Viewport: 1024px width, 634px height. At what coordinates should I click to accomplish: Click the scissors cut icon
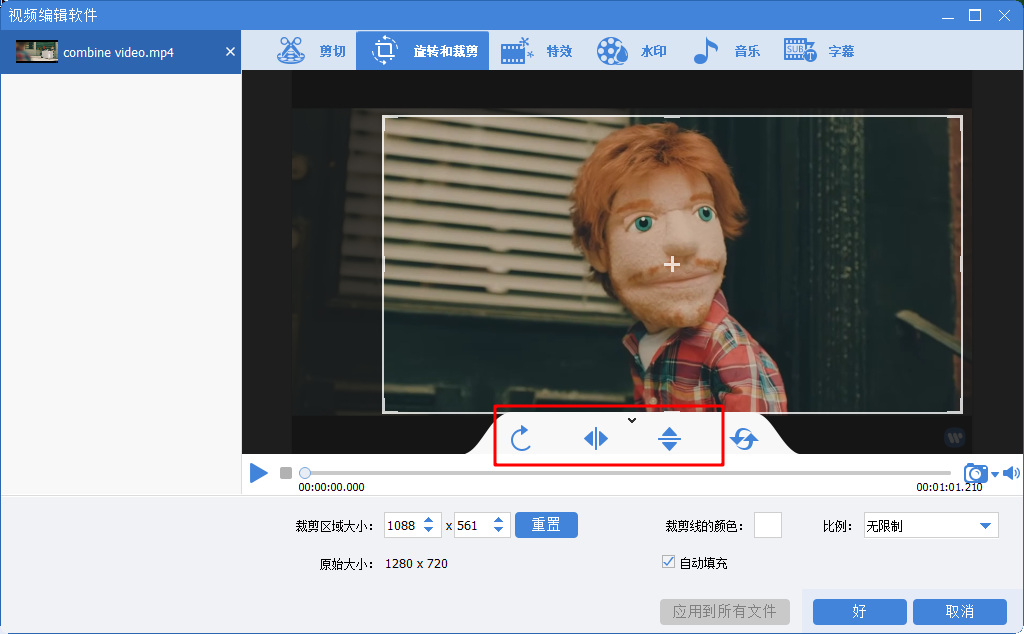coord(291,50)
